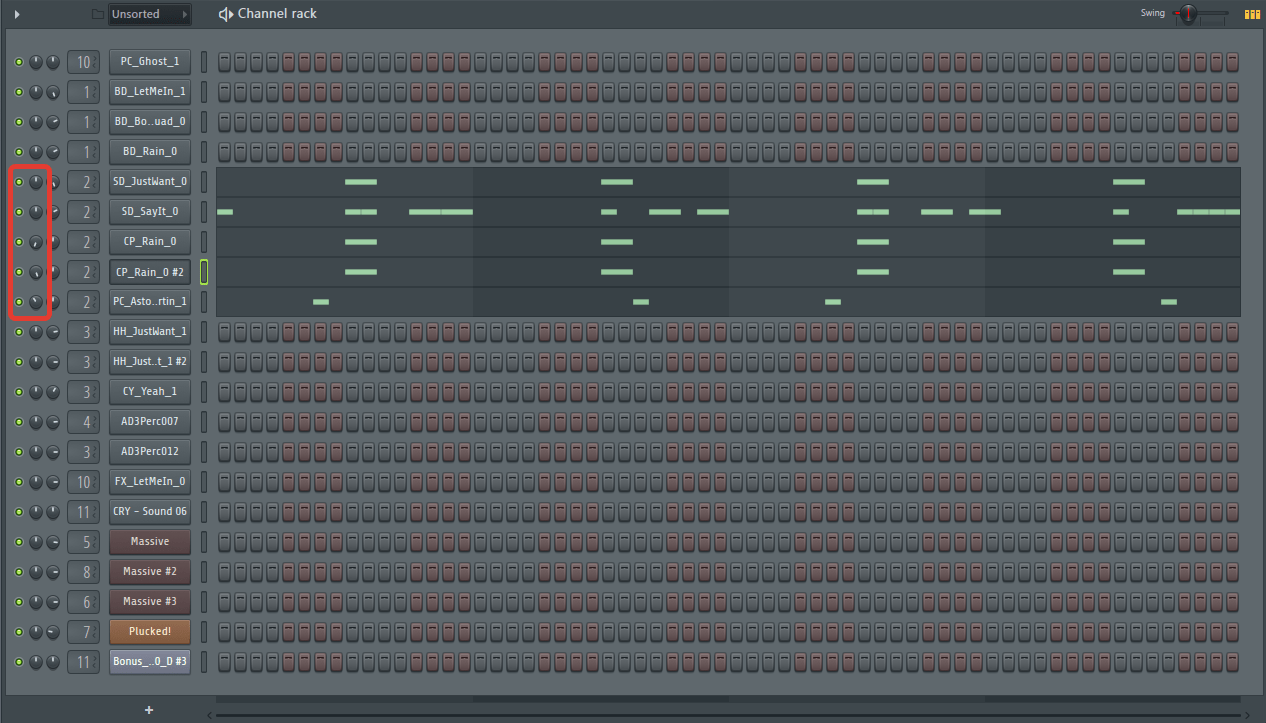Click the arrow on the Unsorted selector
1266x723 pixels.
pos(184,14)
